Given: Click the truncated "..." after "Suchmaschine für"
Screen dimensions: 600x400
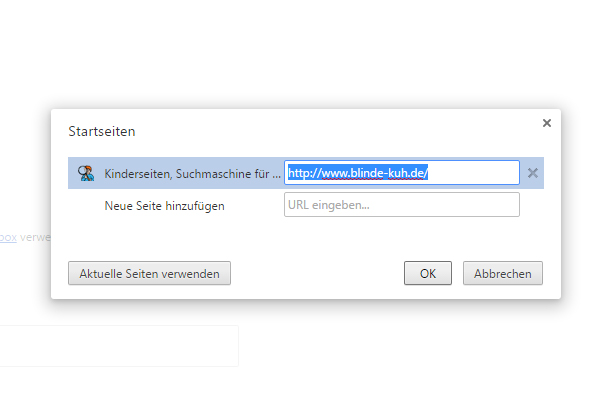Looking at the screenshot, I should tap(277, 174).
